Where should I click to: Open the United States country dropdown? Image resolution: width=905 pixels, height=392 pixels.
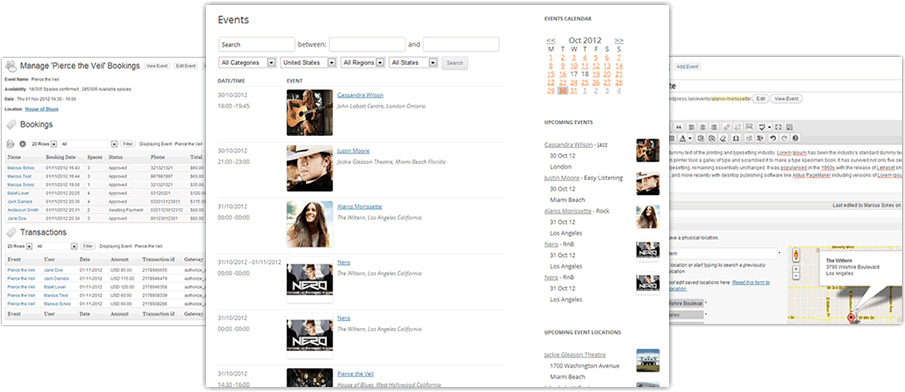tap(308, 62)
